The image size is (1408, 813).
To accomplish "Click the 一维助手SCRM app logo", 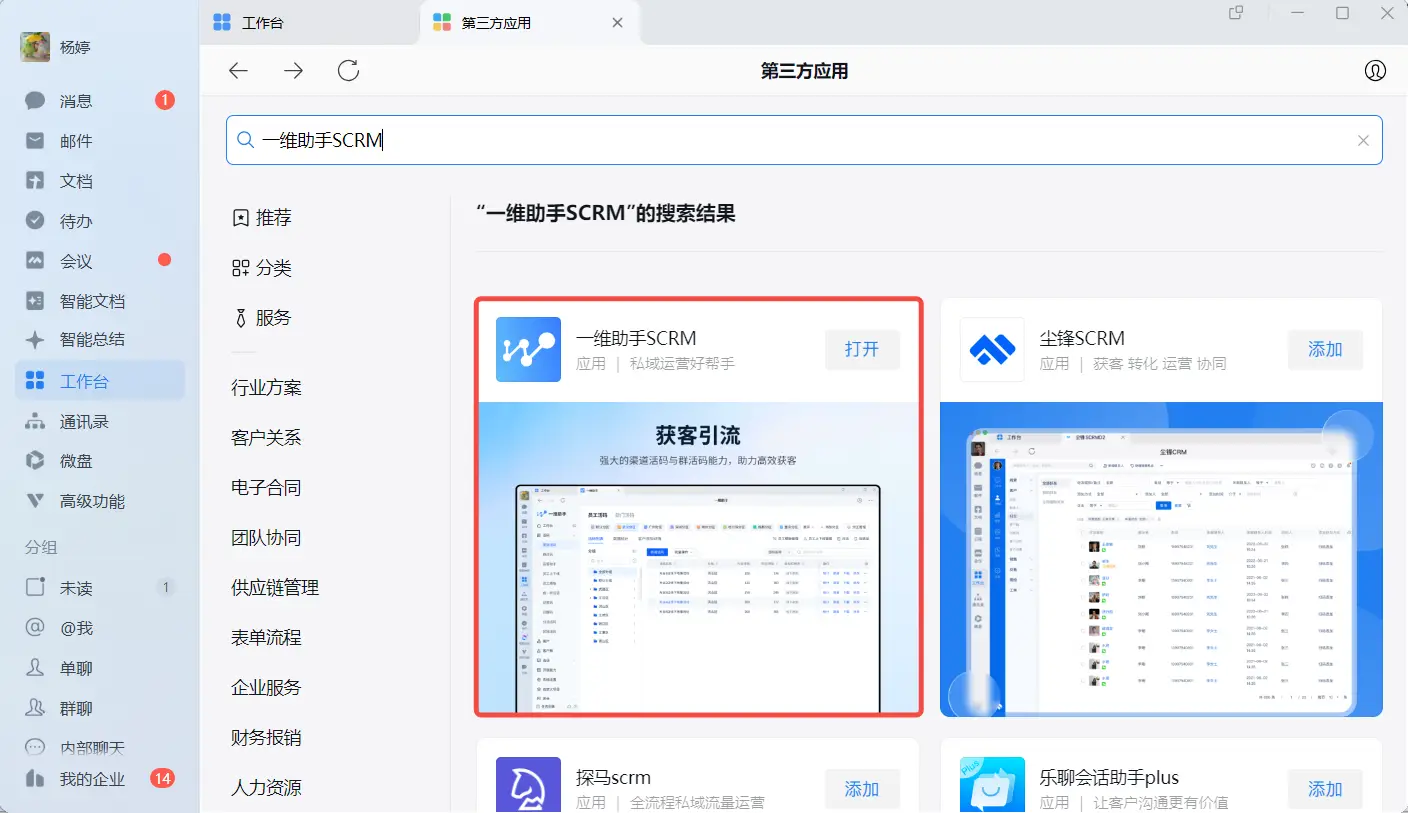I will click(x=528, y=350).
